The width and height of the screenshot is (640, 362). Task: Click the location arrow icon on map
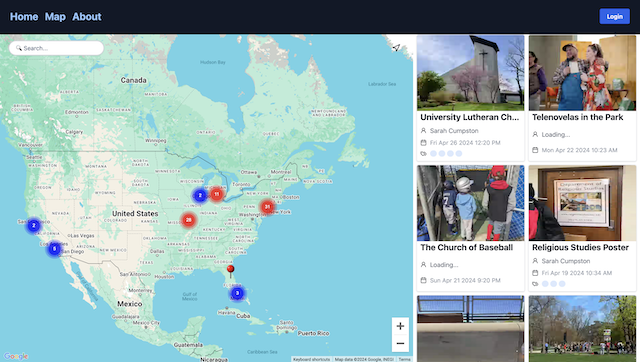coord(396,48)
